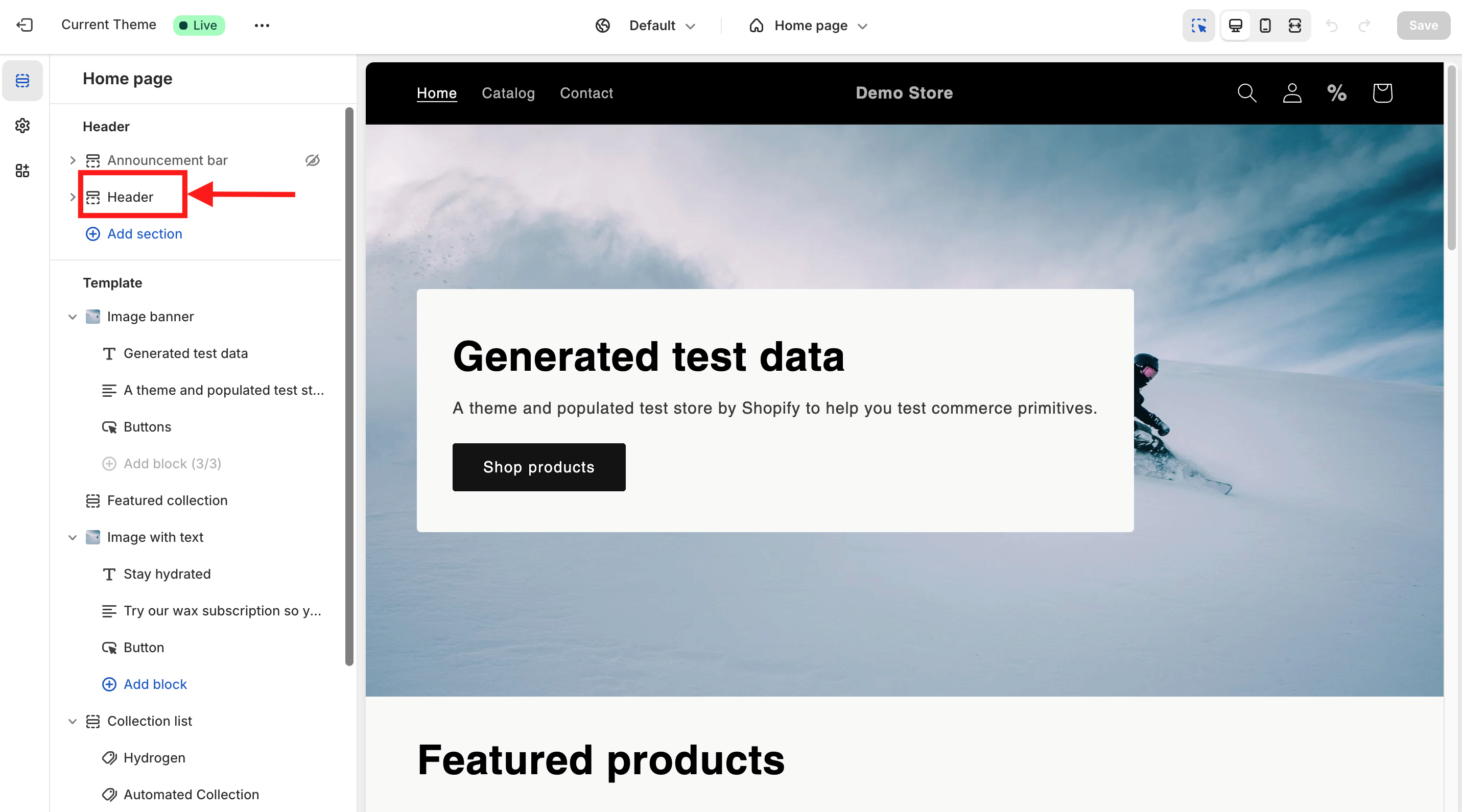Switch to mobile preview icon
This screenshot has width=1462, height=812.
[x=1265, y=26]
